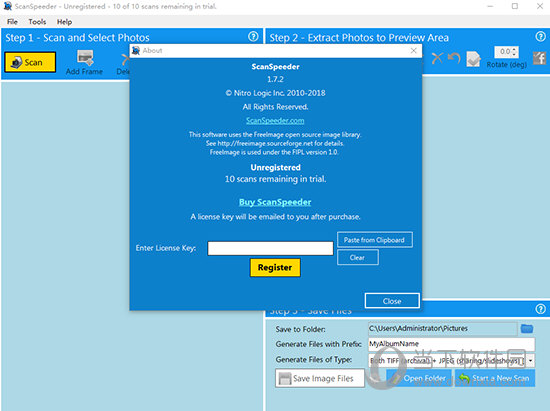Click the version number 1.7.2

[275, 79]
